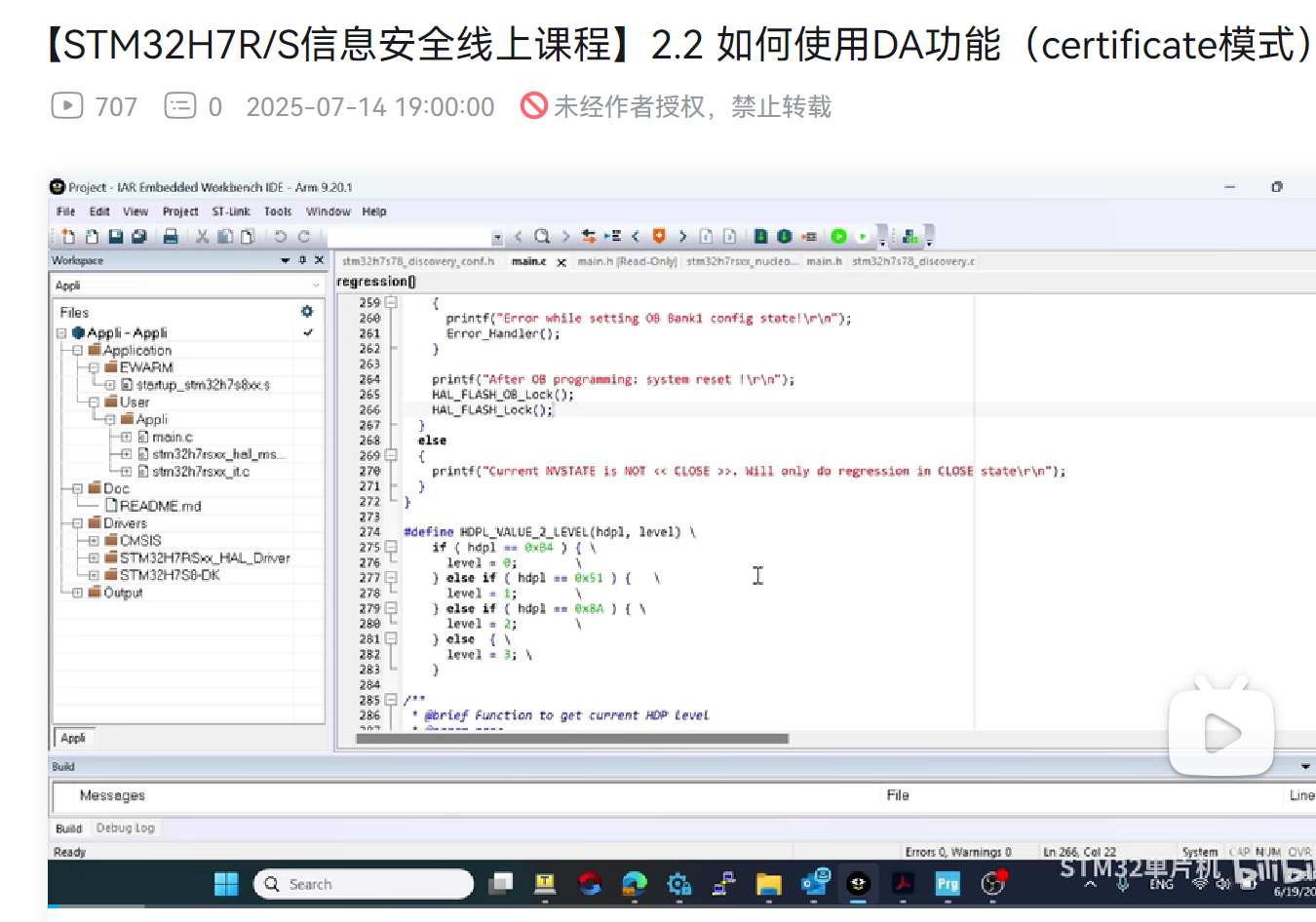The width and height of the screenshot is (1316, 922).
Task: Click the Go To line icon
Action: click(612, 236)
